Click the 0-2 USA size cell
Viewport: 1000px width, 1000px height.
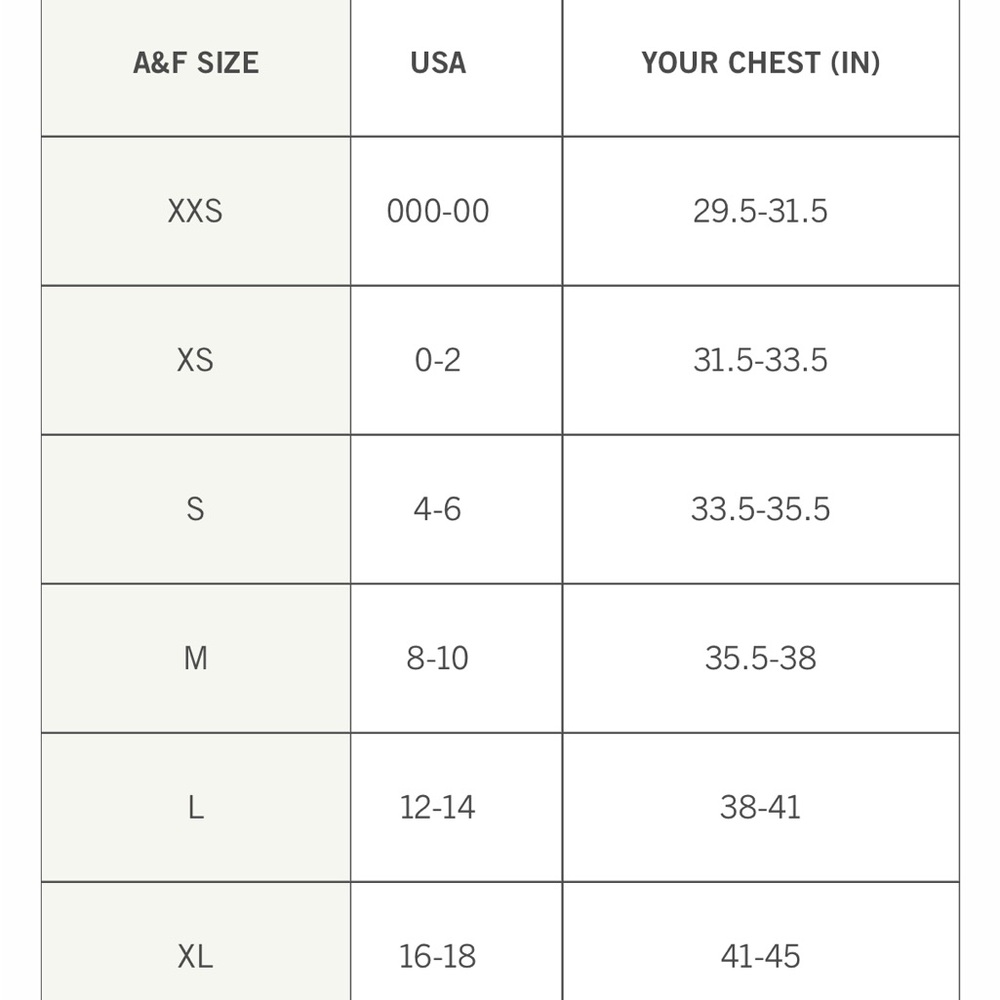click(x=438, y=360)
